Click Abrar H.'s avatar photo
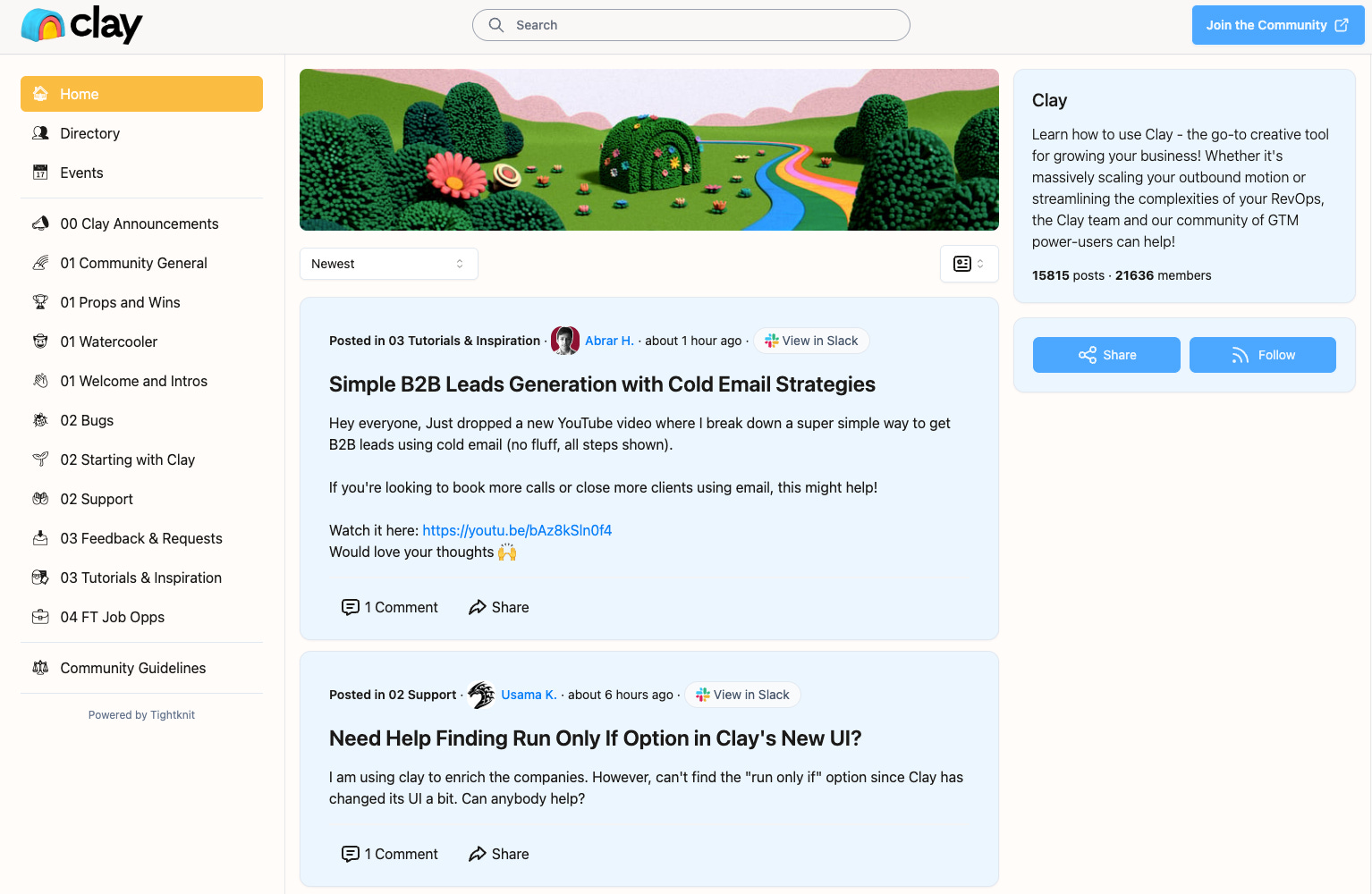Screen dimensions: 1372x894 point(565,341)
